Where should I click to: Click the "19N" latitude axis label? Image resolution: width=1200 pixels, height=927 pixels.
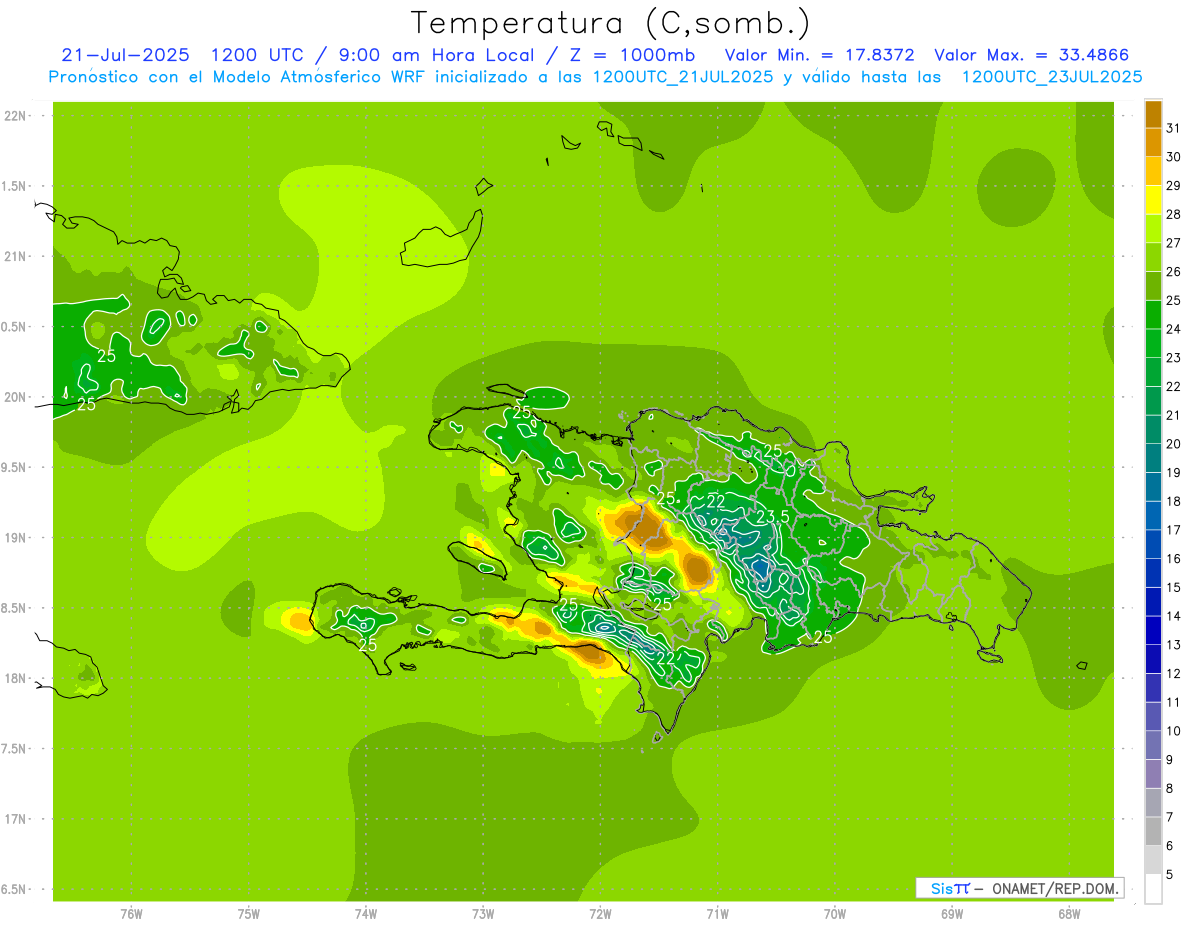(x=14, y=538)
